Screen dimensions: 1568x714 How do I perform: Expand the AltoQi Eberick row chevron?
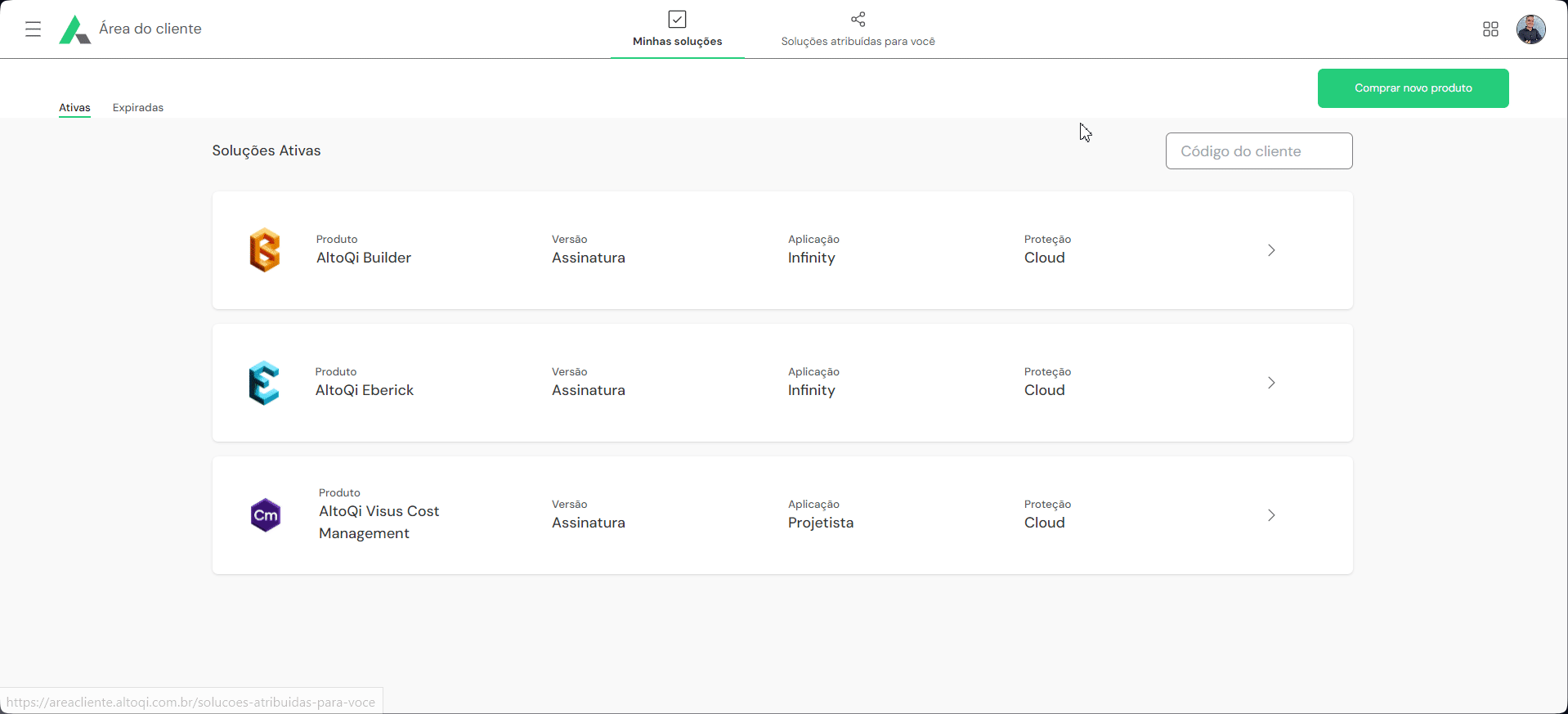[1271, 383]
